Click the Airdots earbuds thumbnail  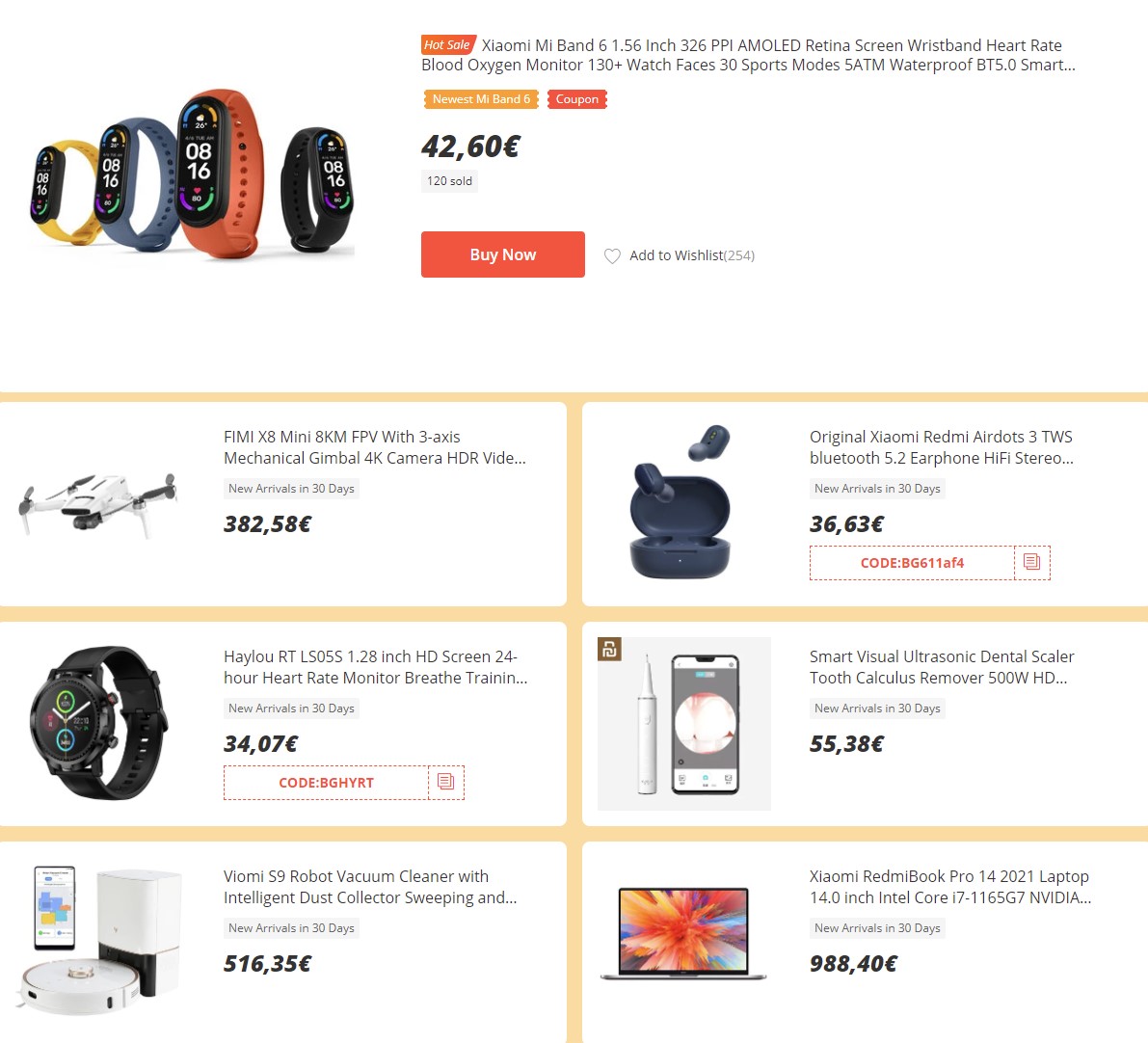coord(681,502)
